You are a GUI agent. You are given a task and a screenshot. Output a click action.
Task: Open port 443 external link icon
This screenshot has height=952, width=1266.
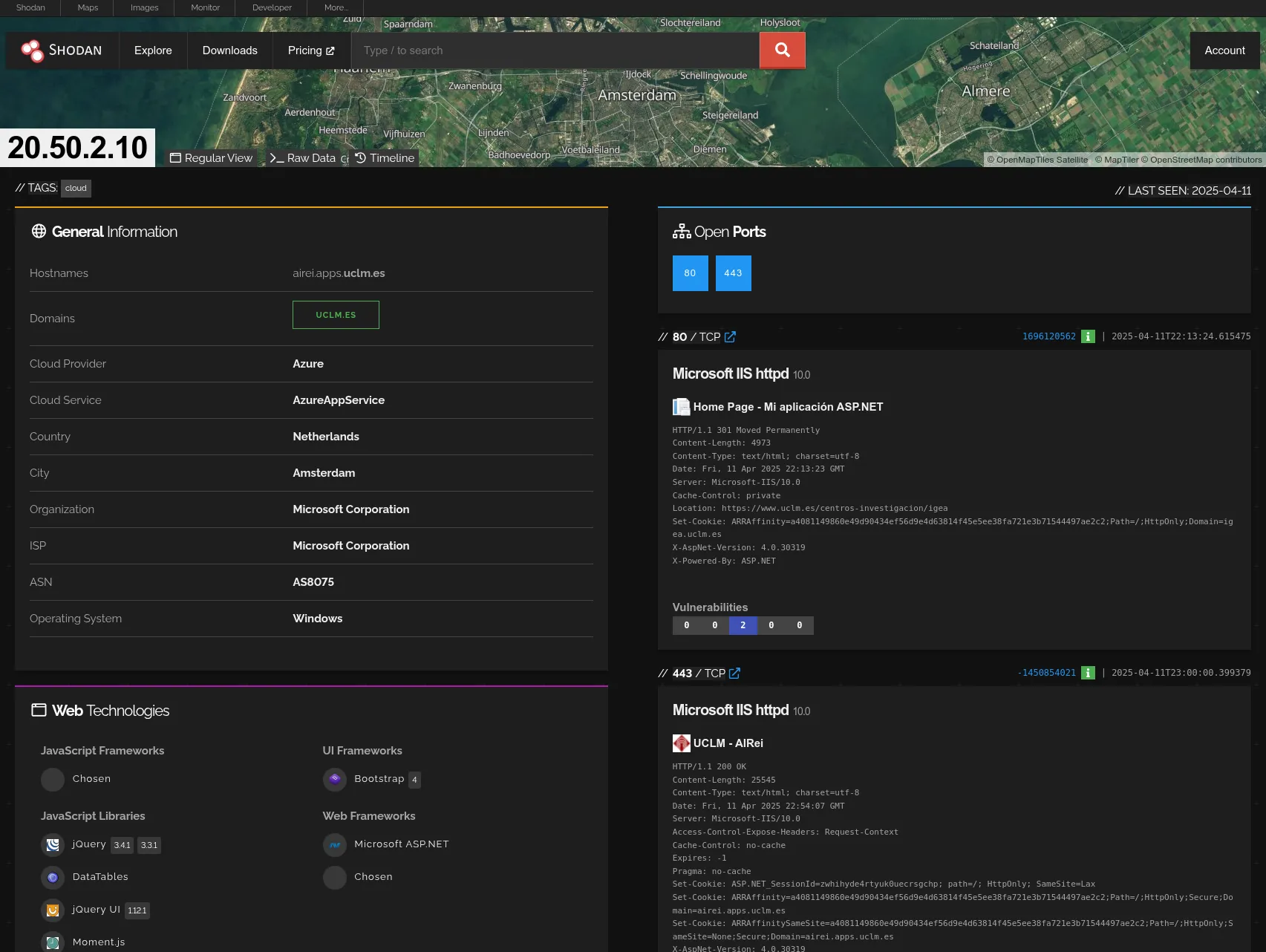(x=734, y=674)
